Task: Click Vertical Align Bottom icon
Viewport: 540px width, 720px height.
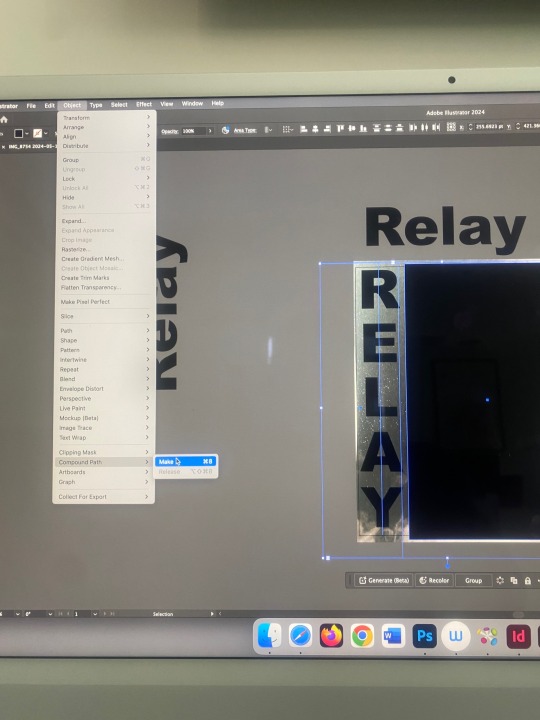Action: click(363, 128)
